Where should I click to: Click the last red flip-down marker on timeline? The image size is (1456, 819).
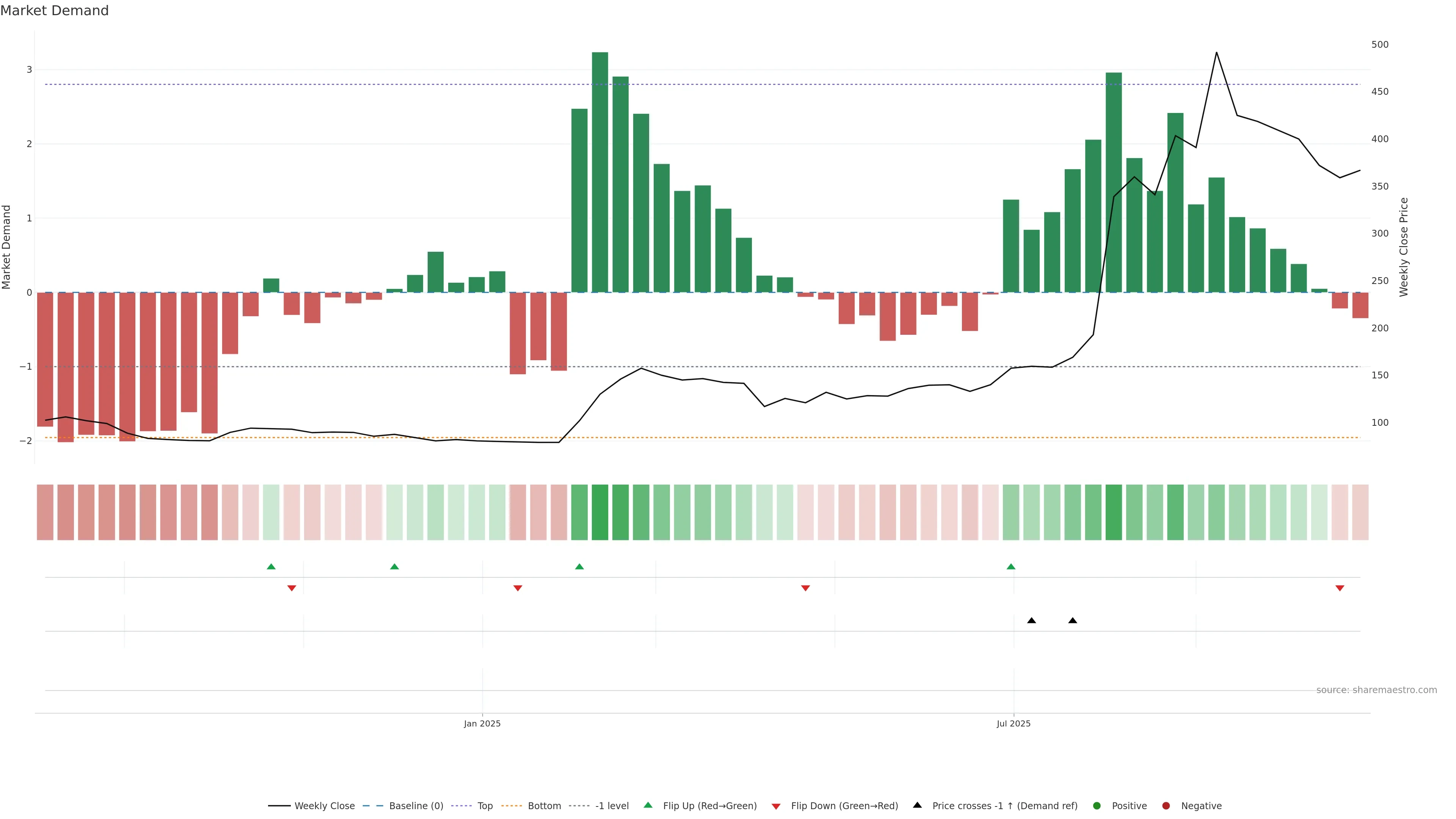click(x=1340, y=588)
